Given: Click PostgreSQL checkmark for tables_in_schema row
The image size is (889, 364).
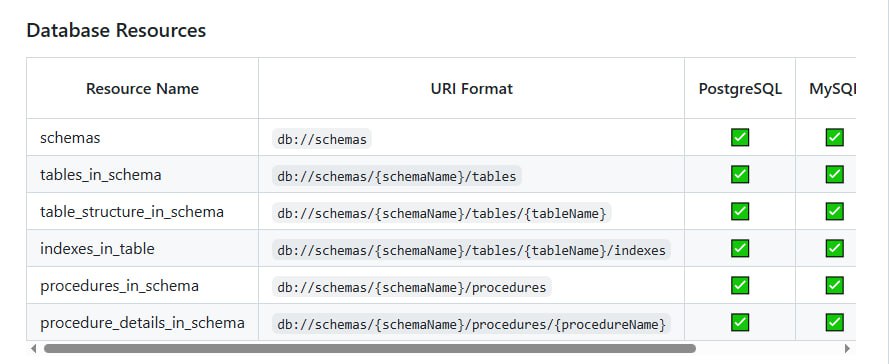Looking at the screenshot, I should click(740, 174).
